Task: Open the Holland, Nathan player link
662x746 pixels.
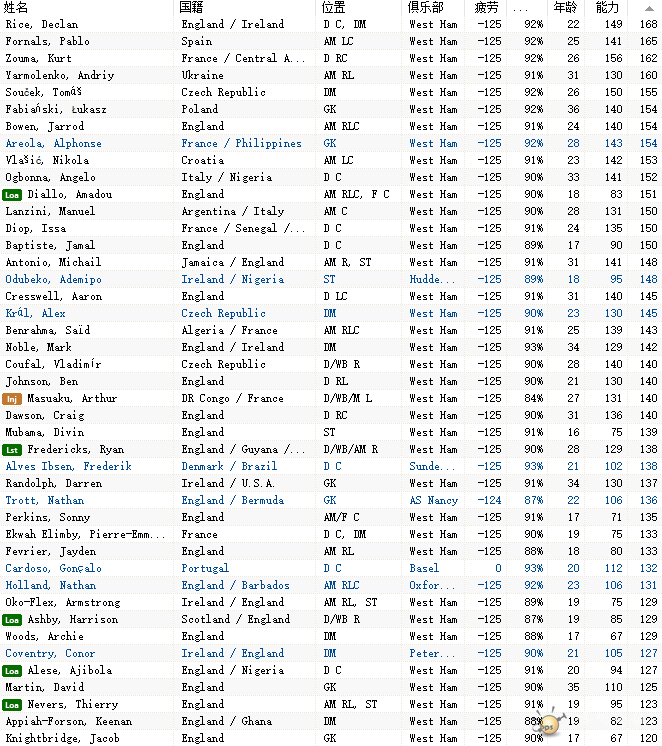Action: pyautogui.click(x=50, y=586)
